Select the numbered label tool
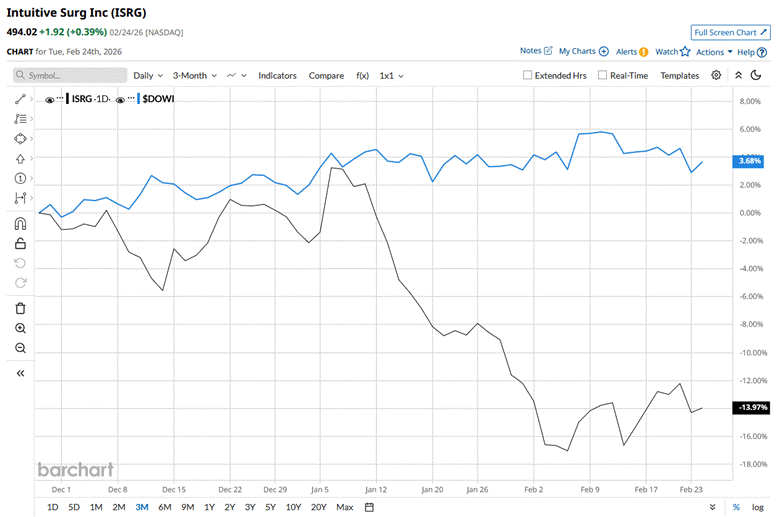780x517 pixels. [x=20, y=178]
